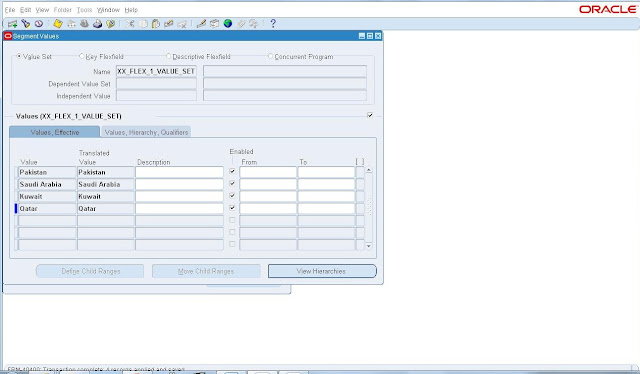Click the flexfield box in Pakistan row
This screenshot has width=640, height=374.
tap(360, 172)
